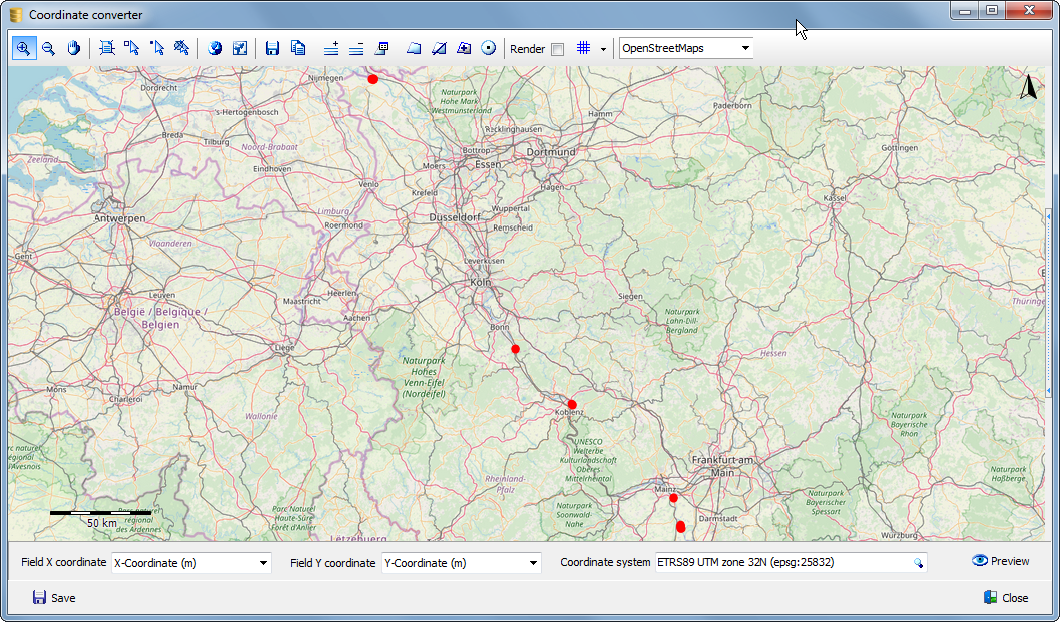Click the Close button at bottom right

tap(1005, 598)
